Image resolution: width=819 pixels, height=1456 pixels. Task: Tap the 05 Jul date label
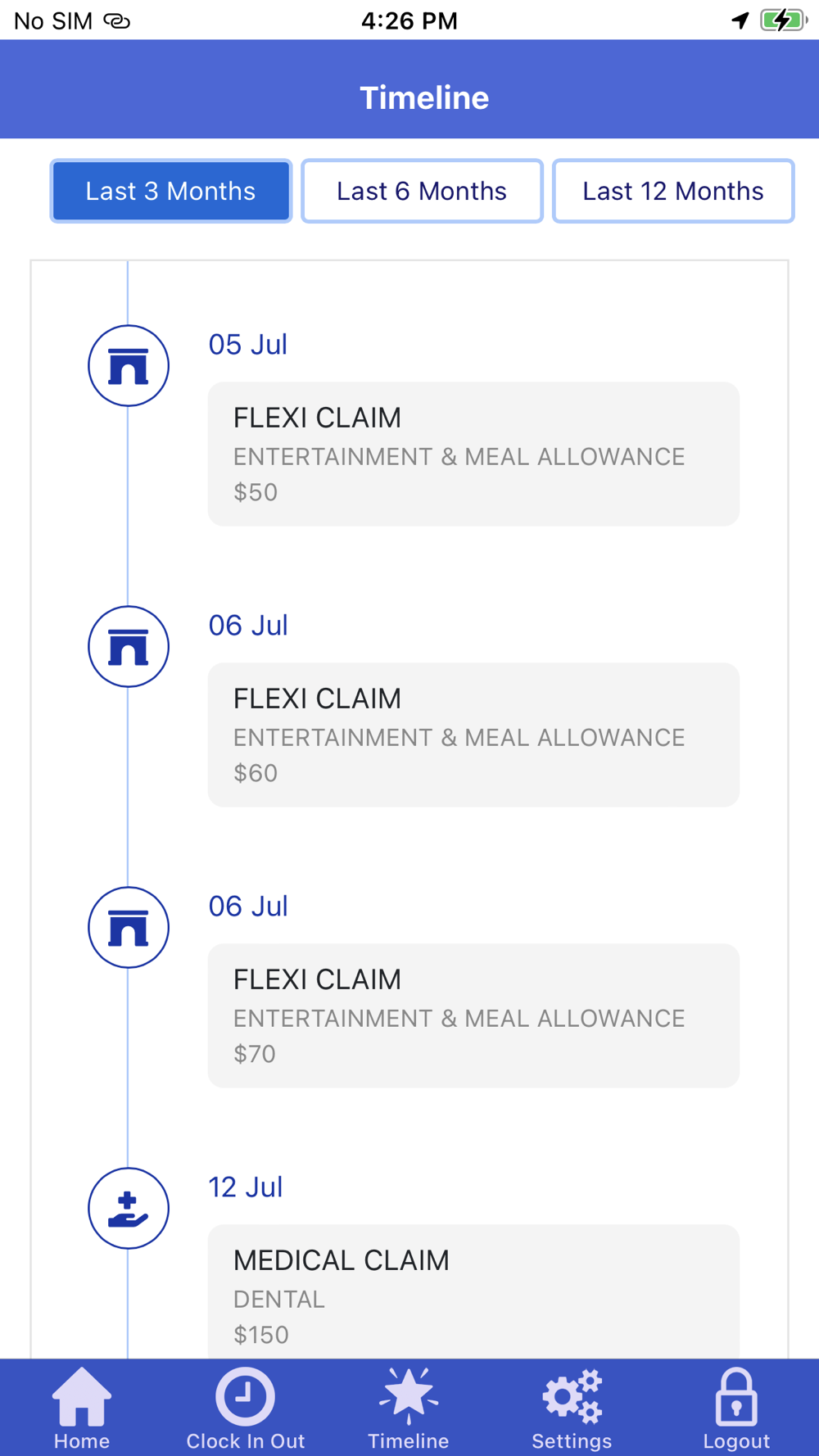248,345
